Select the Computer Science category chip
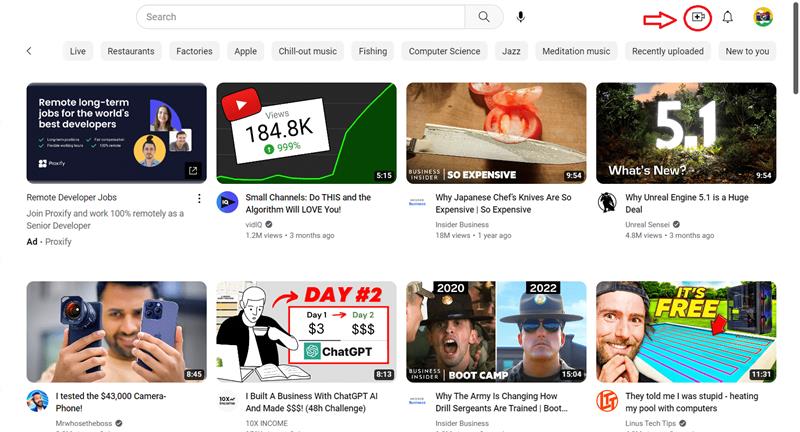The image size is (800, 432). click(x=444, y=51)
